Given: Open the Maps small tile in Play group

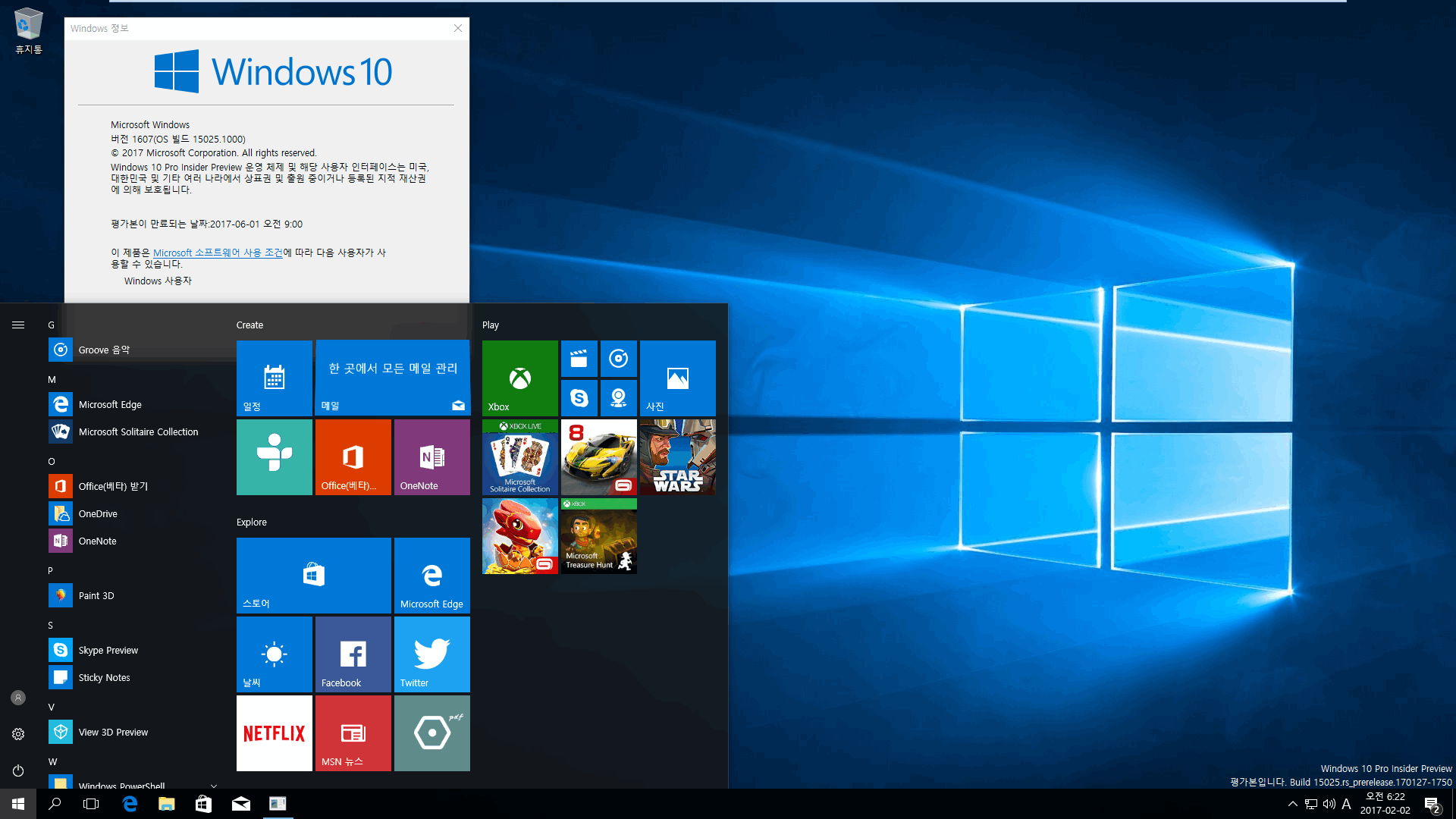Looking at the screenshot, I should point(619,398).
